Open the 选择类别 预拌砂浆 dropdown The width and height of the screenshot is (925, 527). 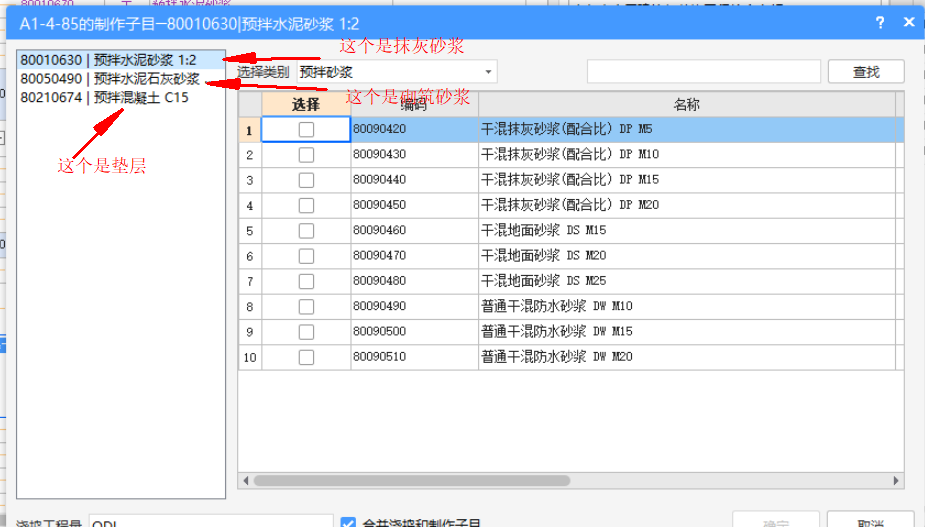[397, 72]
